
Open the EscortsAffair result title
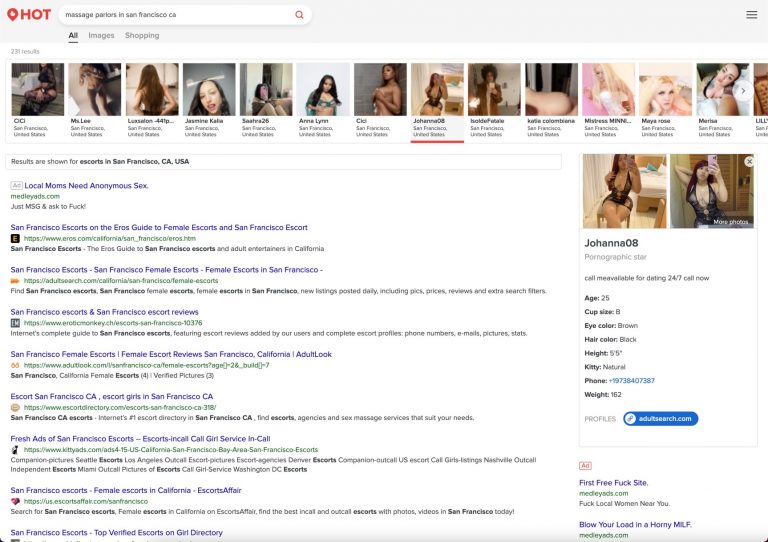pyautogui.click(x=126, y=490)
